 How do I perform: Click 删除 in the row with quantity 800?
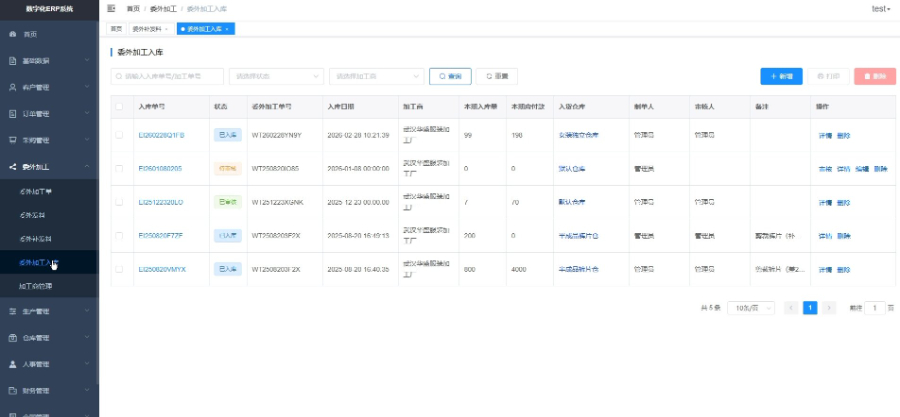[x=843, y=270]
